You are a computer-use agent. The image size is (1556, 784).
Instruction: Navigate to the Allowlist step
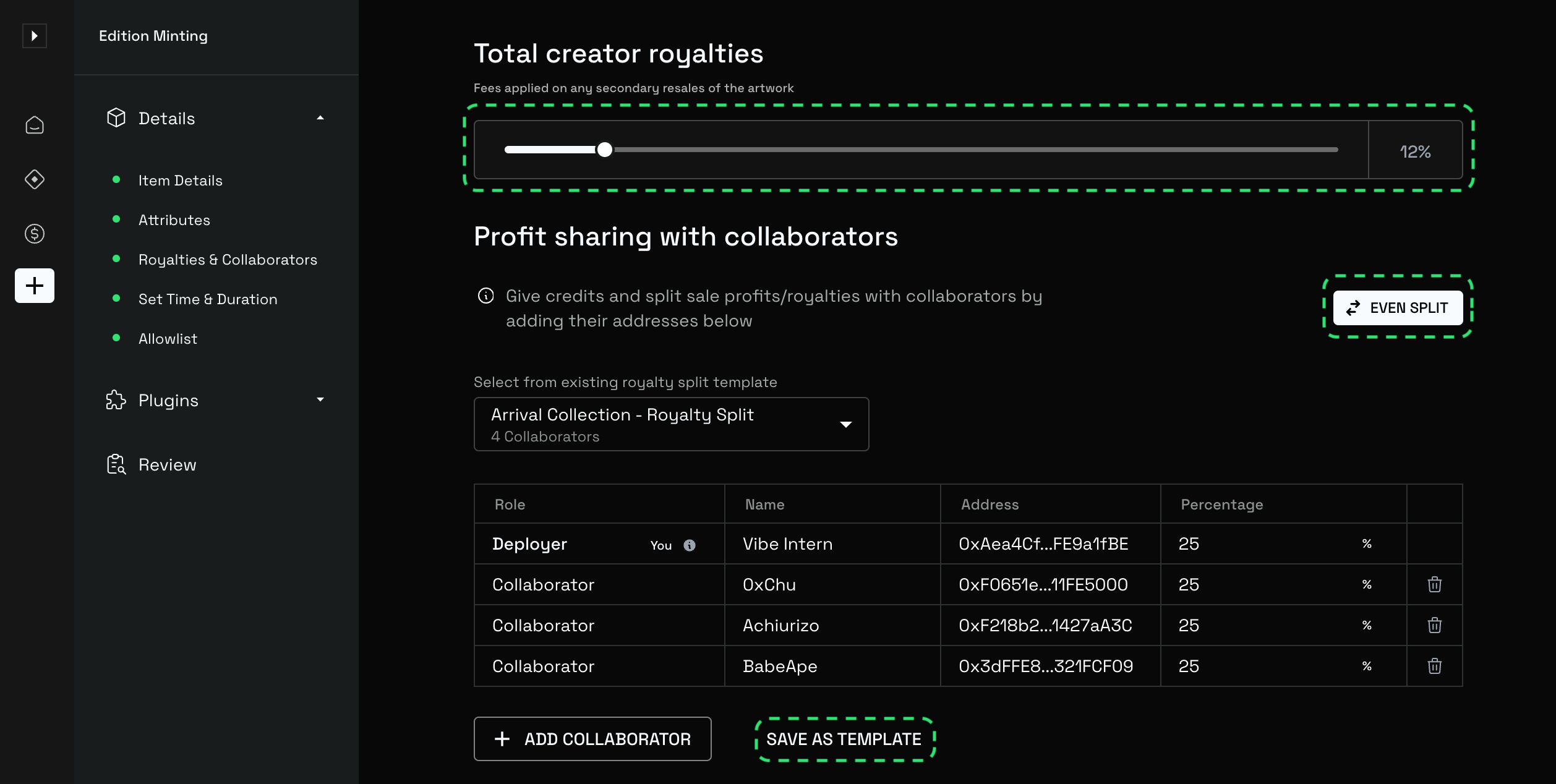click(x=168, y=339)
